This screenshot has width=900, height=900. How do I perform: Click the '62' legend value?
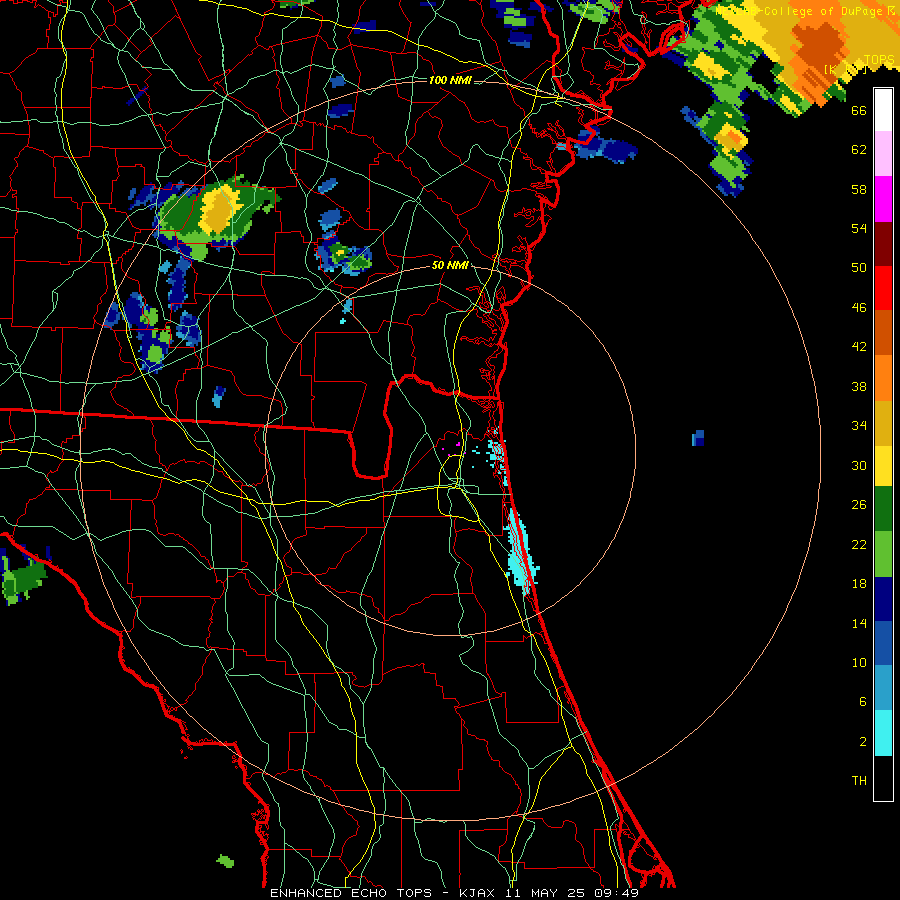click(859, 150)
